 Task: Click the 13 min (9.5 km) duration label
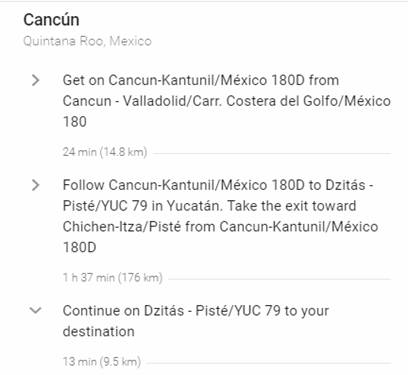pyautogui.click(x=102, y=361)
